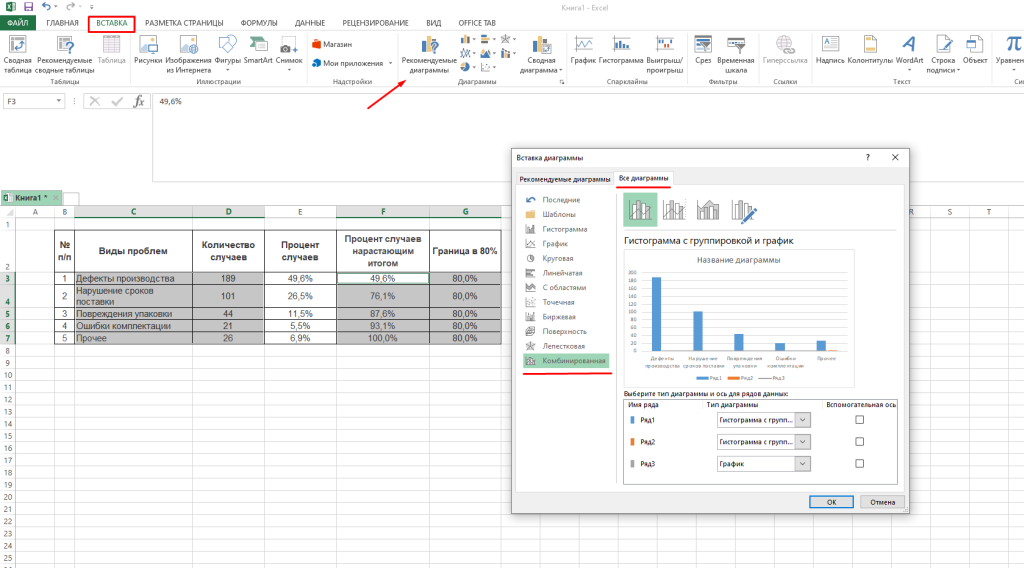This screenshot has height=568, width=1024.
Task: Select the second combo chart subtype thumbnail
Action: coord(673,210)
